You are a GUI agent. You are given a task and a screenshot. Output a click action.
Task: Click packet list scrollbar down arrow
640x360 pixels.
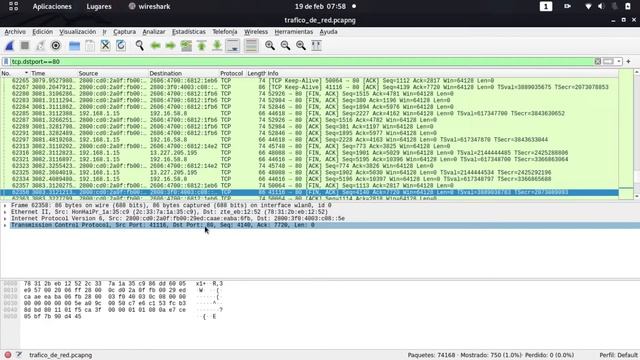click(x=636, y=196)
